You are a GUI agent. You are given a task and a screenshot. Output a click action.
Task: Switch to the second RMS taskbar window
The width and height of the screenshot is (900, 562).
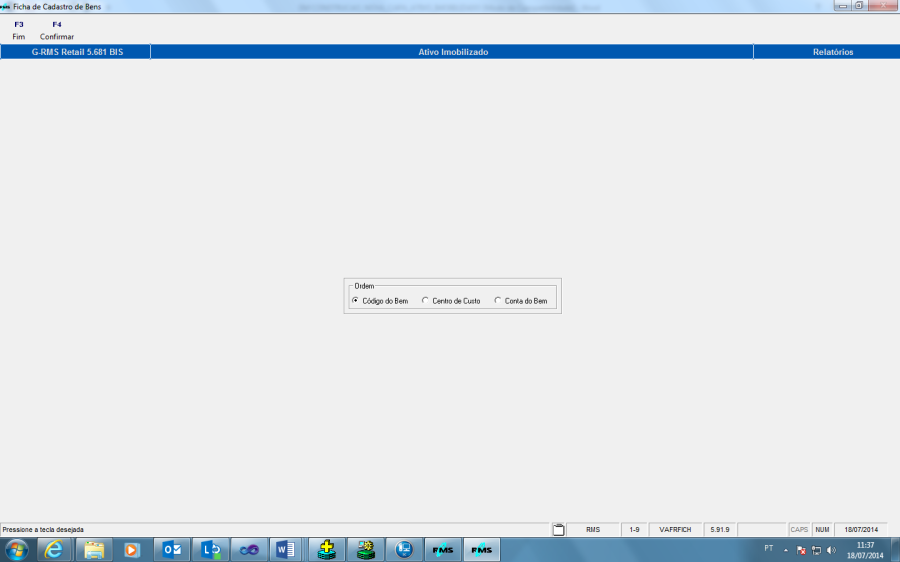click(482, 550)
